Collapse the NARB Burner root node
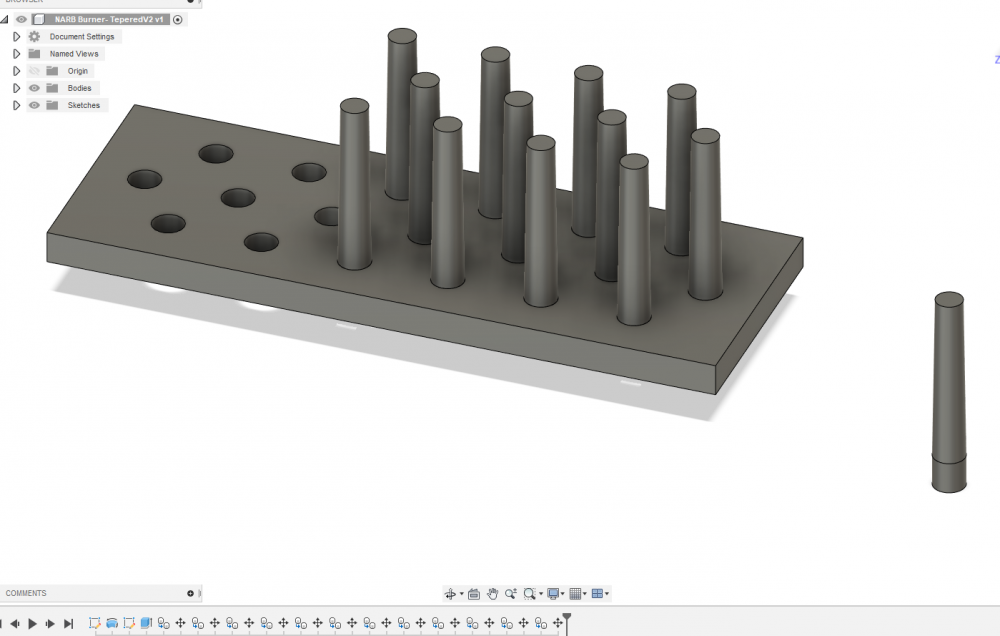Viewport: 1000px width, 636px height. [x=4, y=20]
